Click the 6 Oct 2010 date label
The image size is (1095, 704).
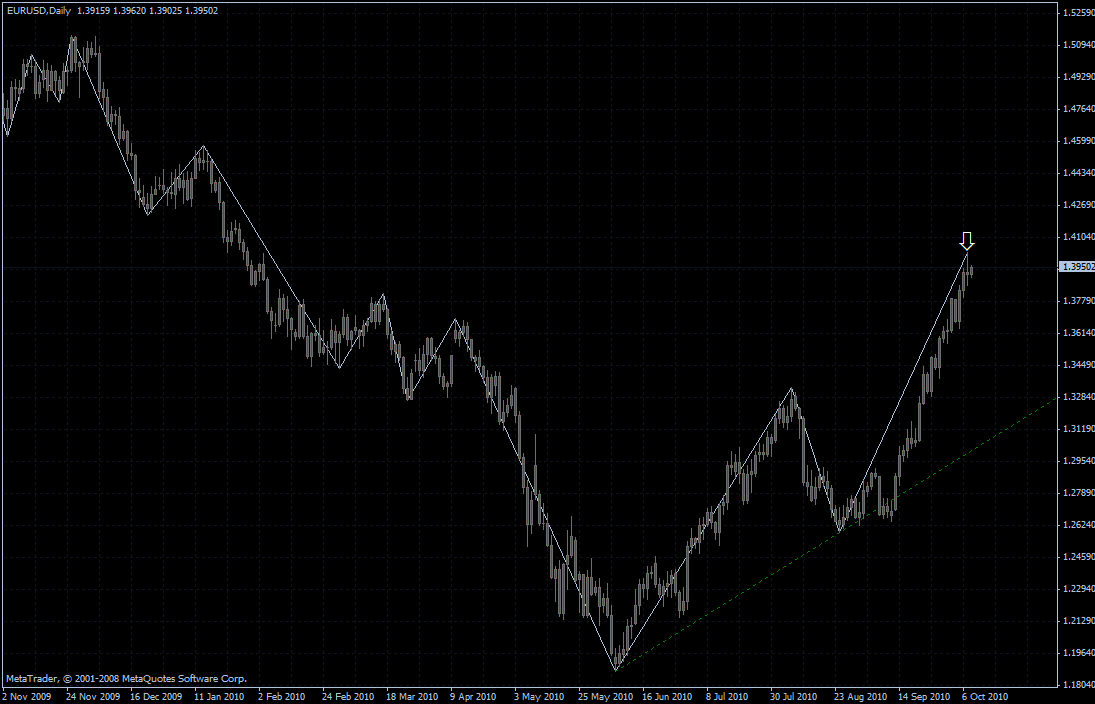coord(985,696)
